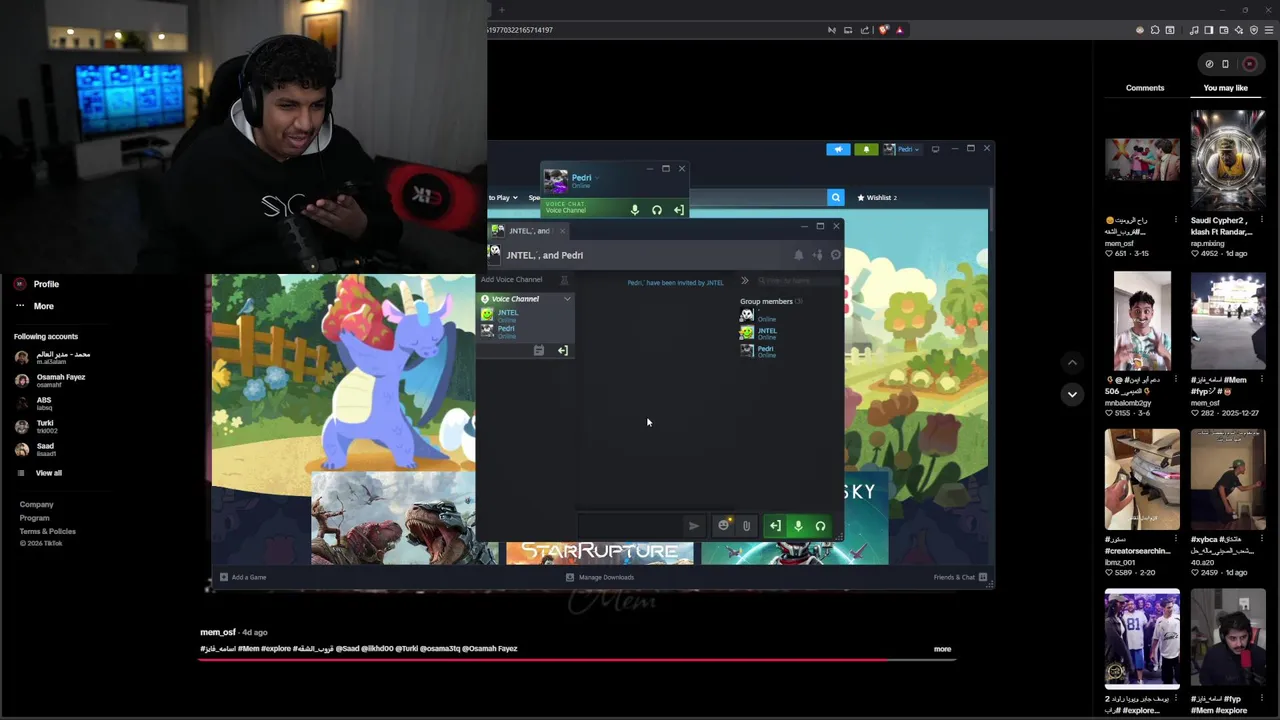
Task: Send chat message arrow button
Action: (694, 526)
